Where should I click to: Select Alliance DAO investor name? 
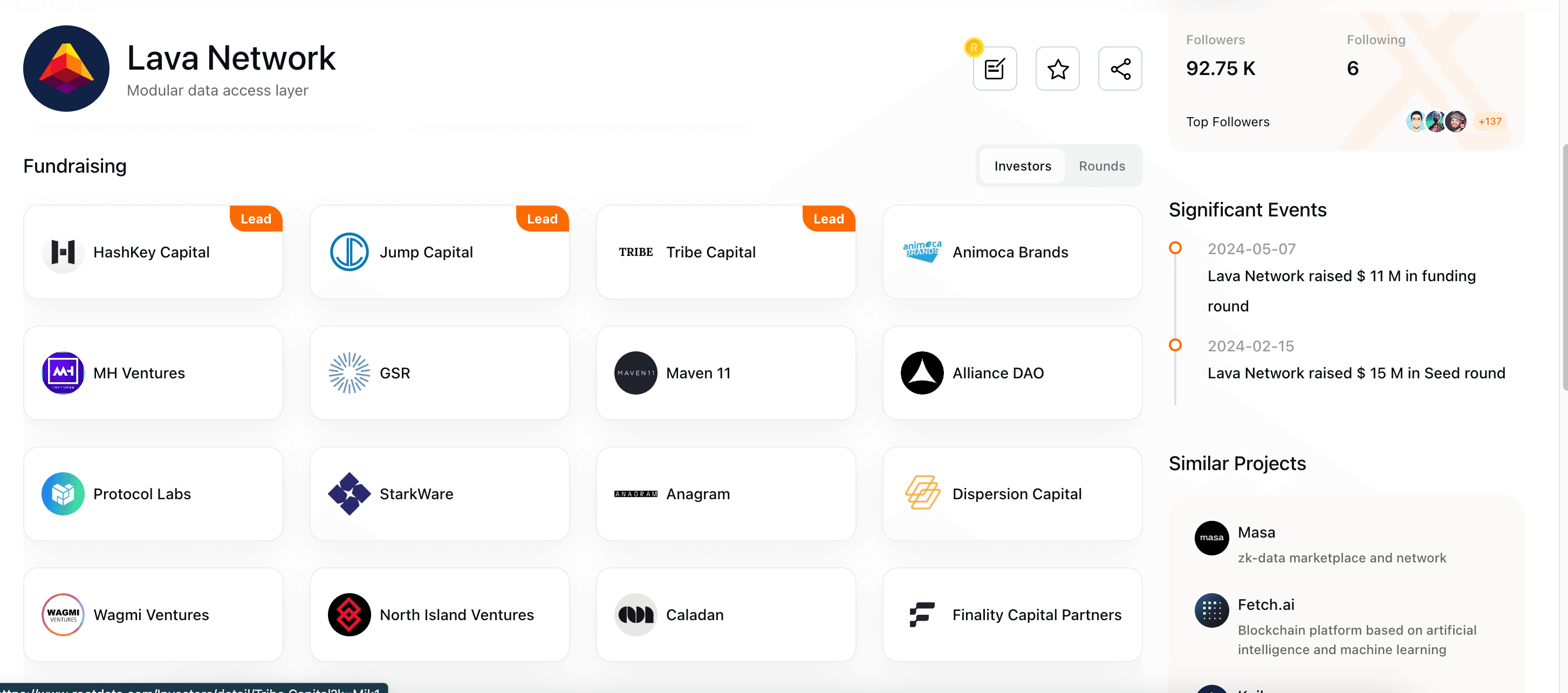998,373
